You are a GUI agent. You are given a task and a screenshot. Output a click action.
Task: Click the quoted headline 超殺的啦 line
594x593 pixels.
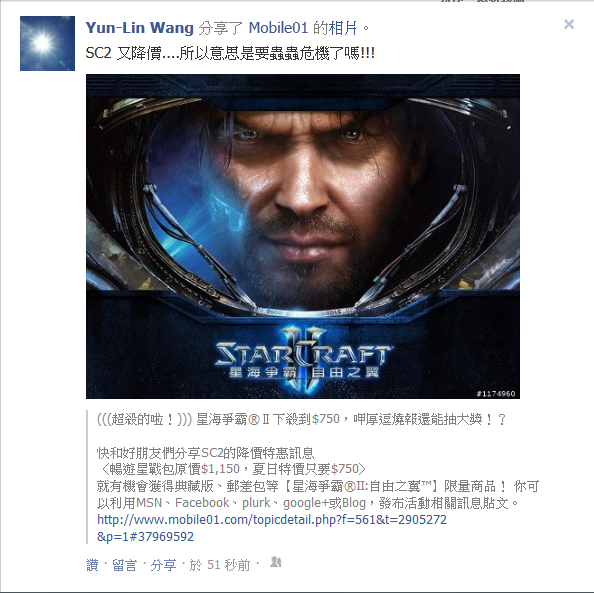point(302,419)
